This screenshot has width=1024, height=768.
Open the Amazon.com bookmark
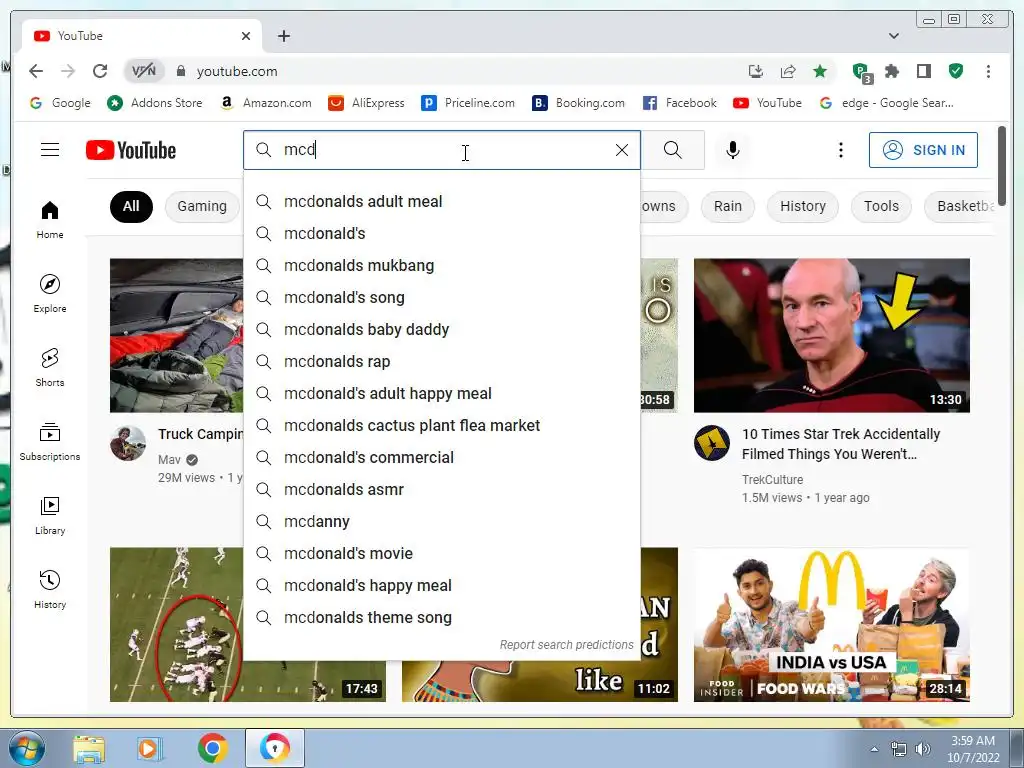pyautogui.click(x=265, y=103)
